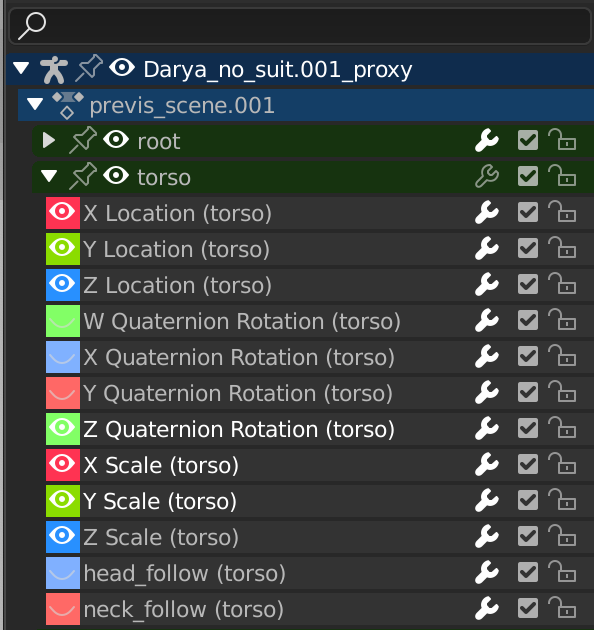Uncheck mute checkbox for W Quaternion Rotation
The image size is (594, 630).
click(x=528, y=320)
